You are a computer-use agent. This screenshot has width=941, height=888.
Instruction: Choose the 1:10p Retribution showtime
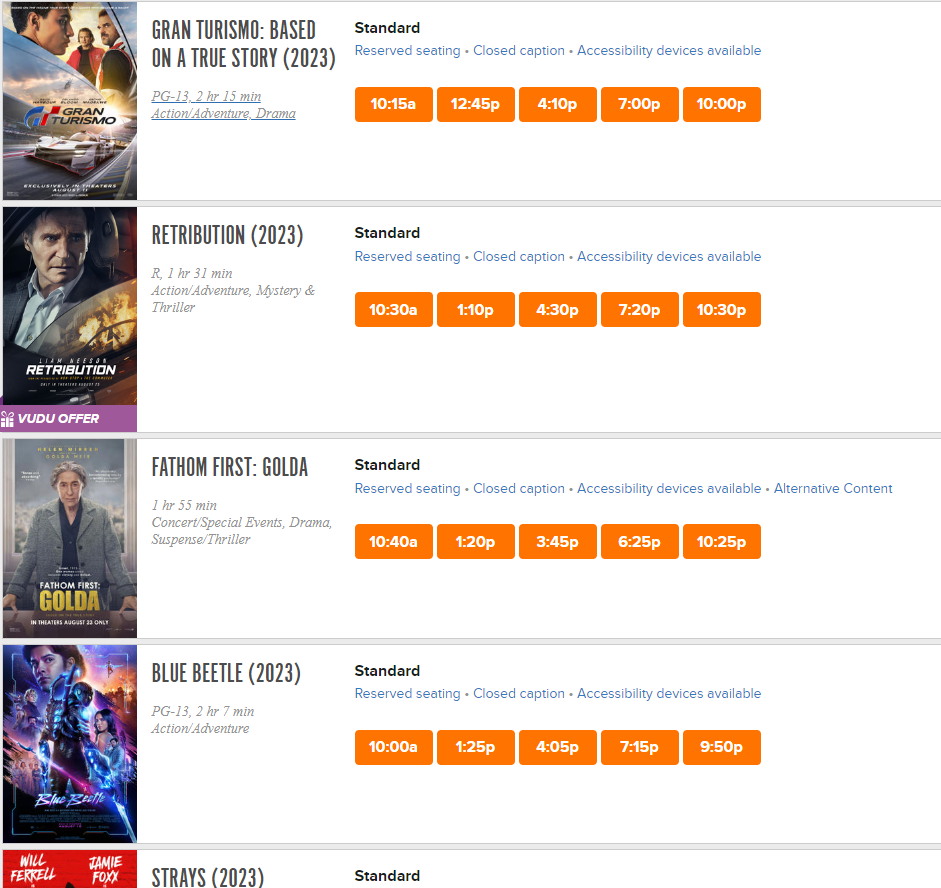click(475, 310)
